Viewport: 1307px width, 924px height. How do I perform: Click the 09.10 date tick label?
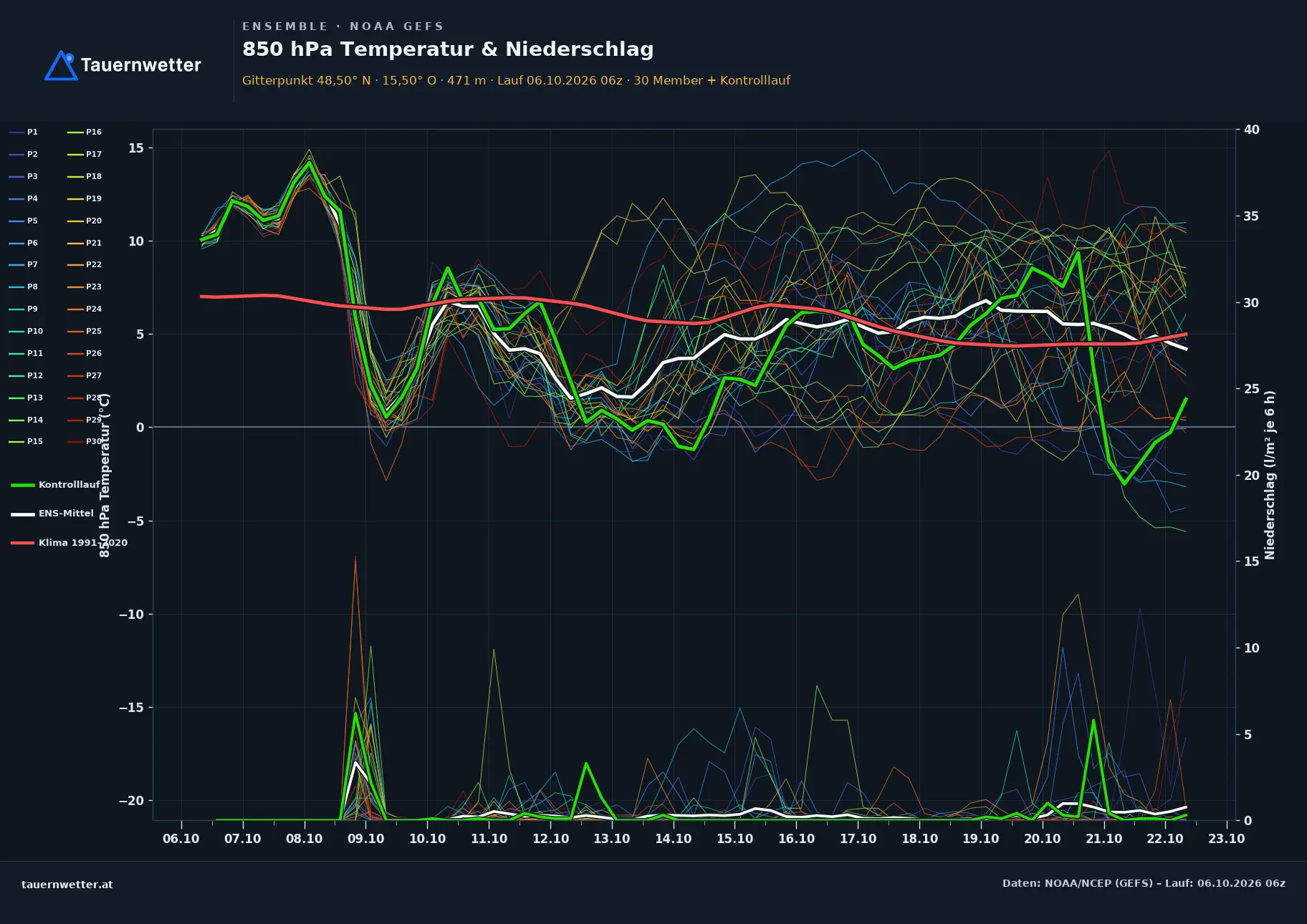[x=366, y=839]
